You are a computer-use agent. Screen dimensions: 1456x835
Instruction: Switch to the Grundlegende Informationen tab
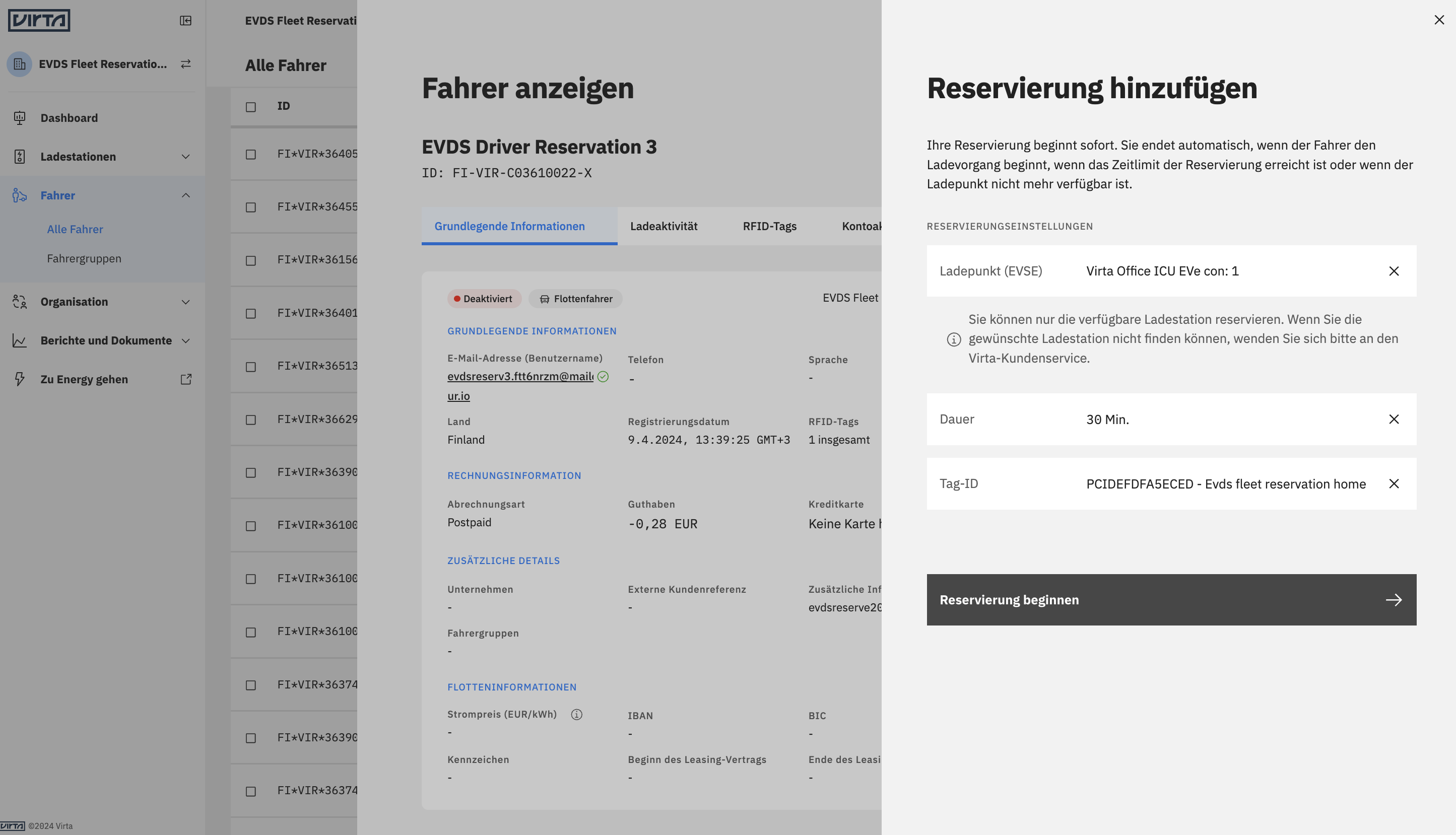pyautogui.click(x=519, y=227)
